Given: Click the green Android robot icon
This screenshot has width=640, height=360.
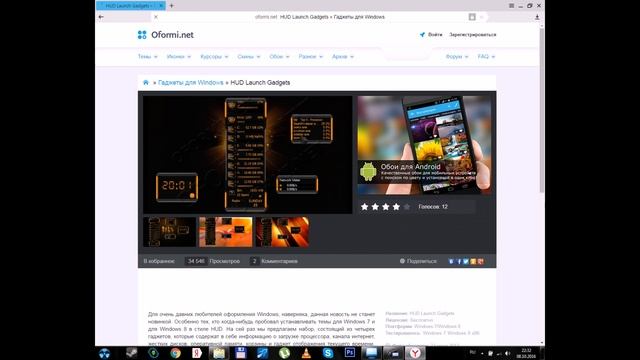Looking at the screenshot, I should (368, 171).
